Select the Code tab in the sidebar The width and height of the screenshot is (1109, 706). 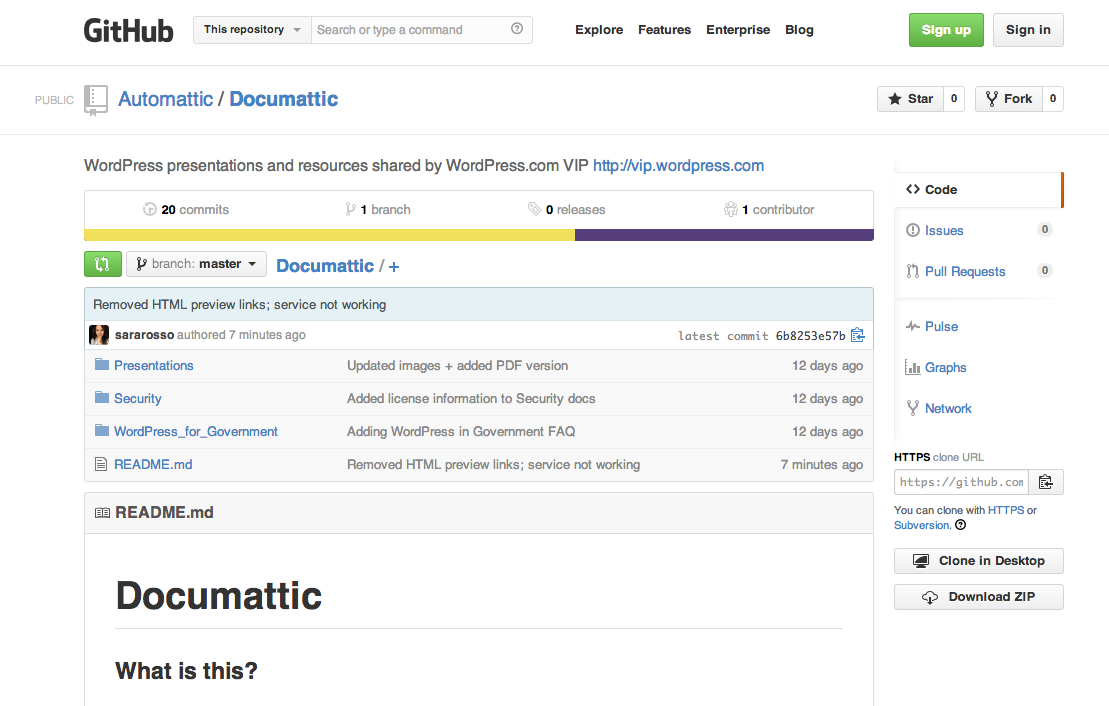coord(978,190)
